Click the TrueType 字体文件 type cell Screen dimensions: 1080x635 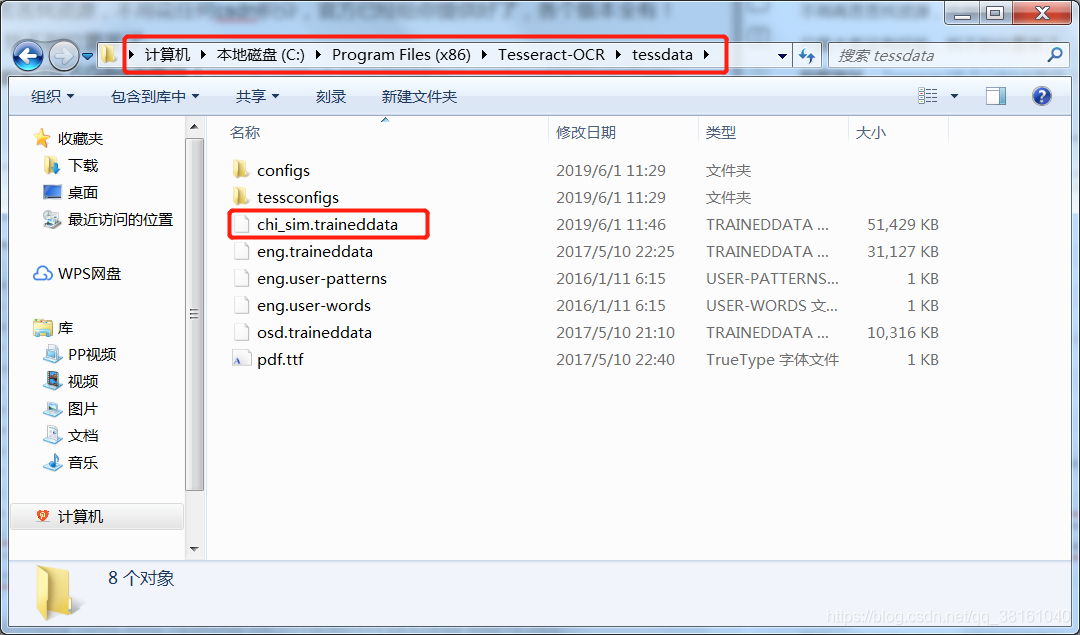[772, 360]
